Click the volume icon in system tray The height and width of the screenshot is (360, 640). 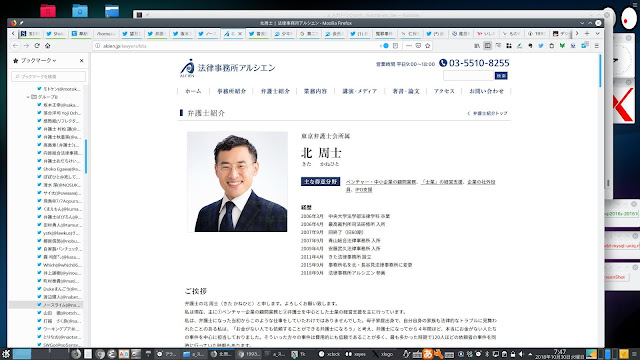(521, 354)
